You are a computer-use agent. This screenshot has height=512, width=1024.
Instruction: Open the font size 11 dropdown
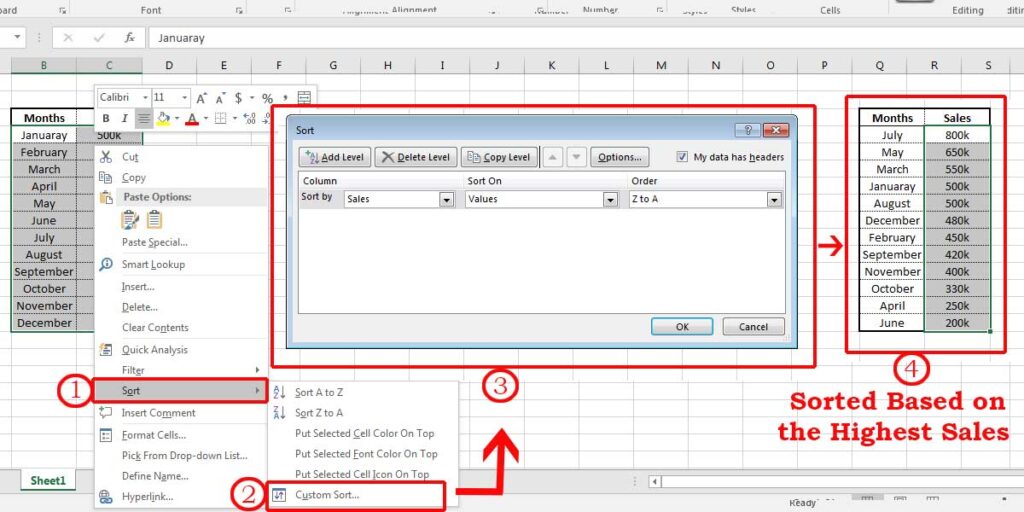[185, 98]
